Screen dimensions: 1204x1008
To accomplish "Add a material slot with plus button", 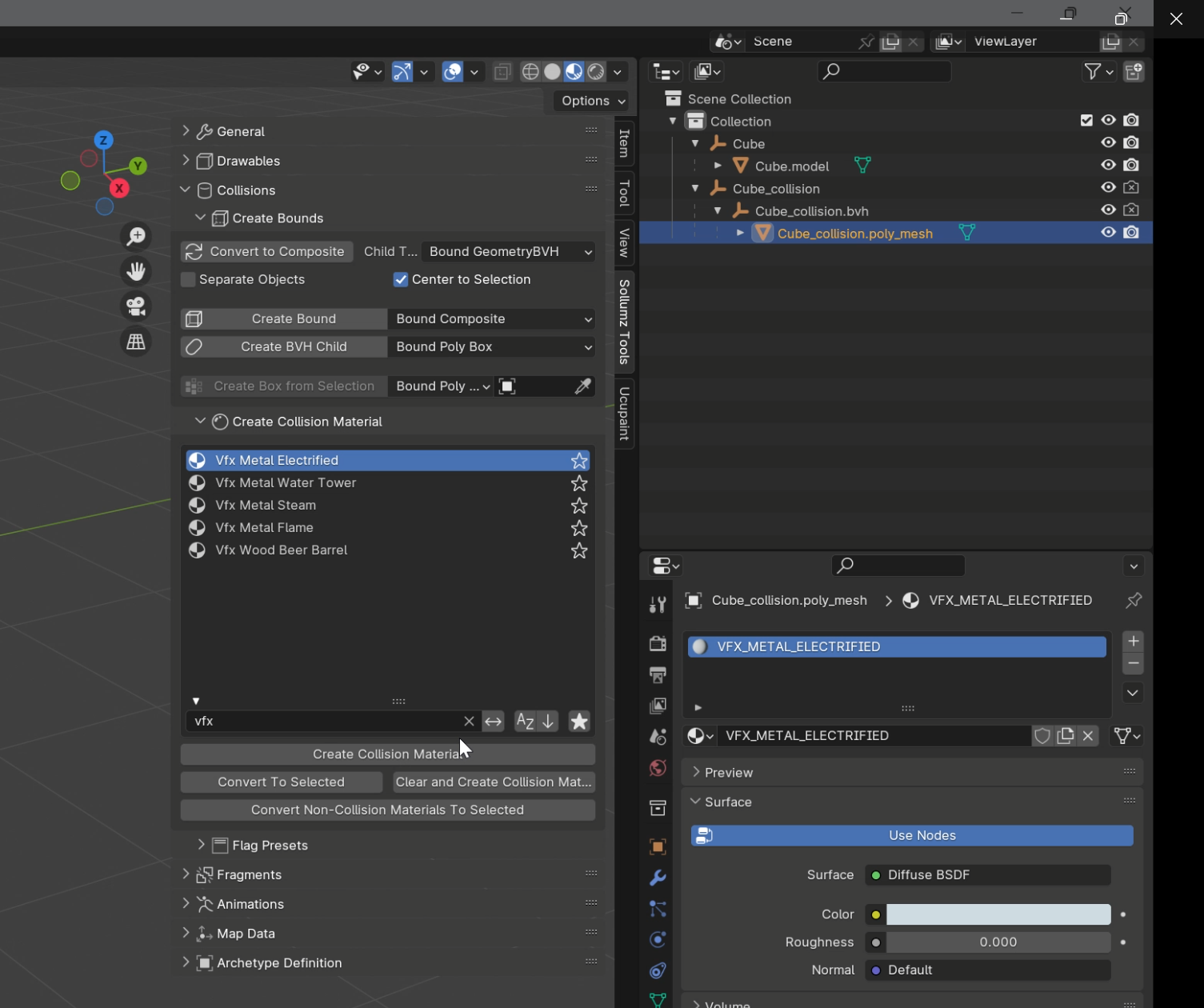I will [x=1133, y=642].
